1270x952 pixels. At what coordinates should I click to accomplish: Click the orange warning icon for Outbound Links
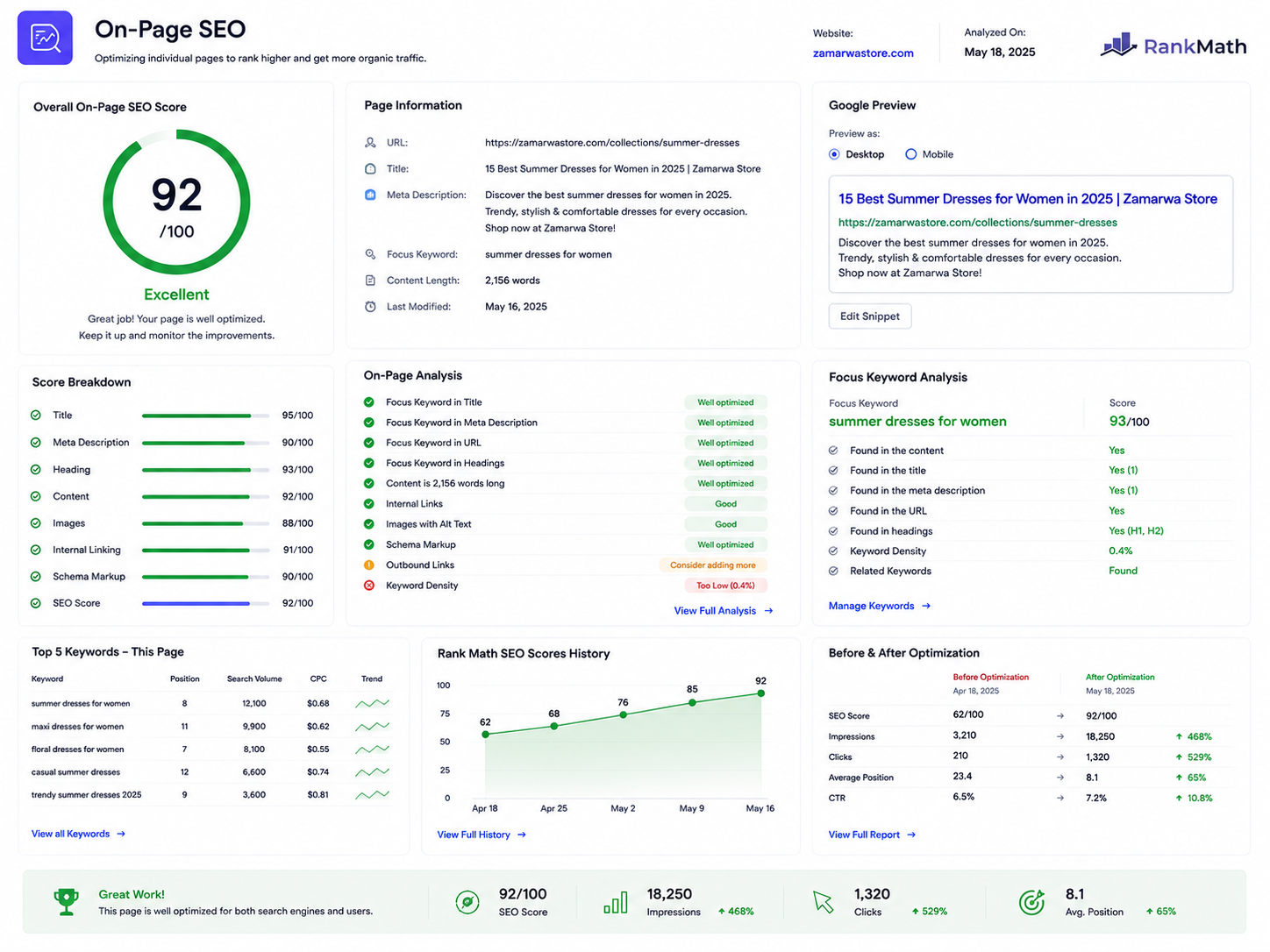(x=369, y=565)
